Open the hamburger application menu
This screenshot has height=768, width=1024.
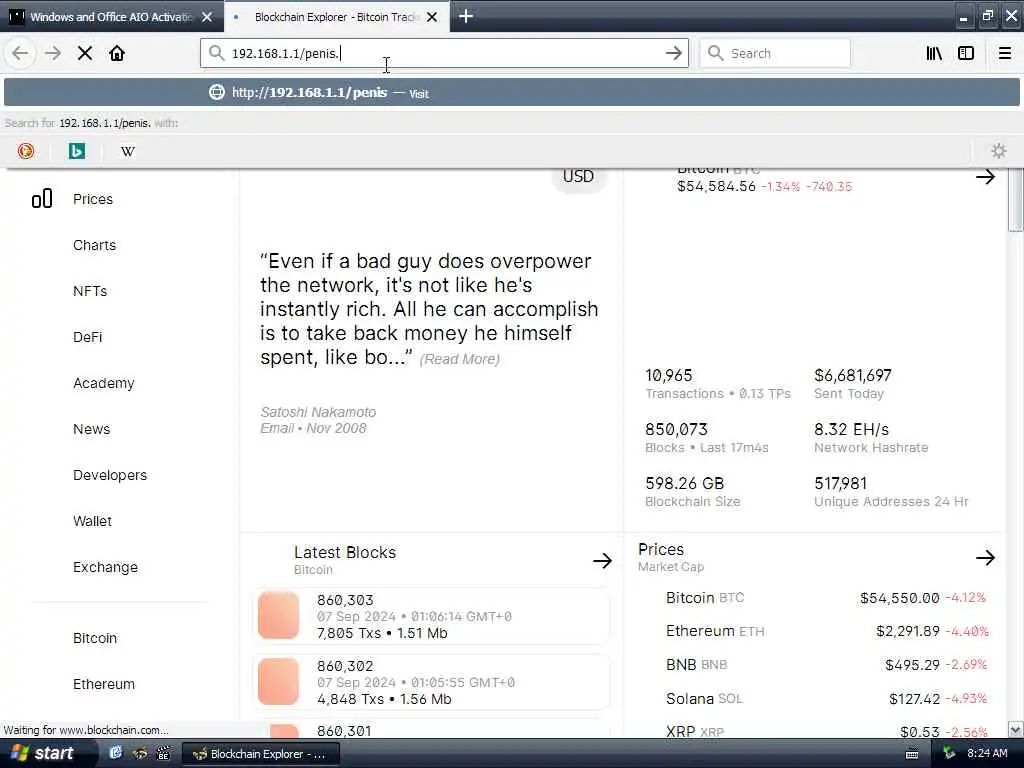1005,53
